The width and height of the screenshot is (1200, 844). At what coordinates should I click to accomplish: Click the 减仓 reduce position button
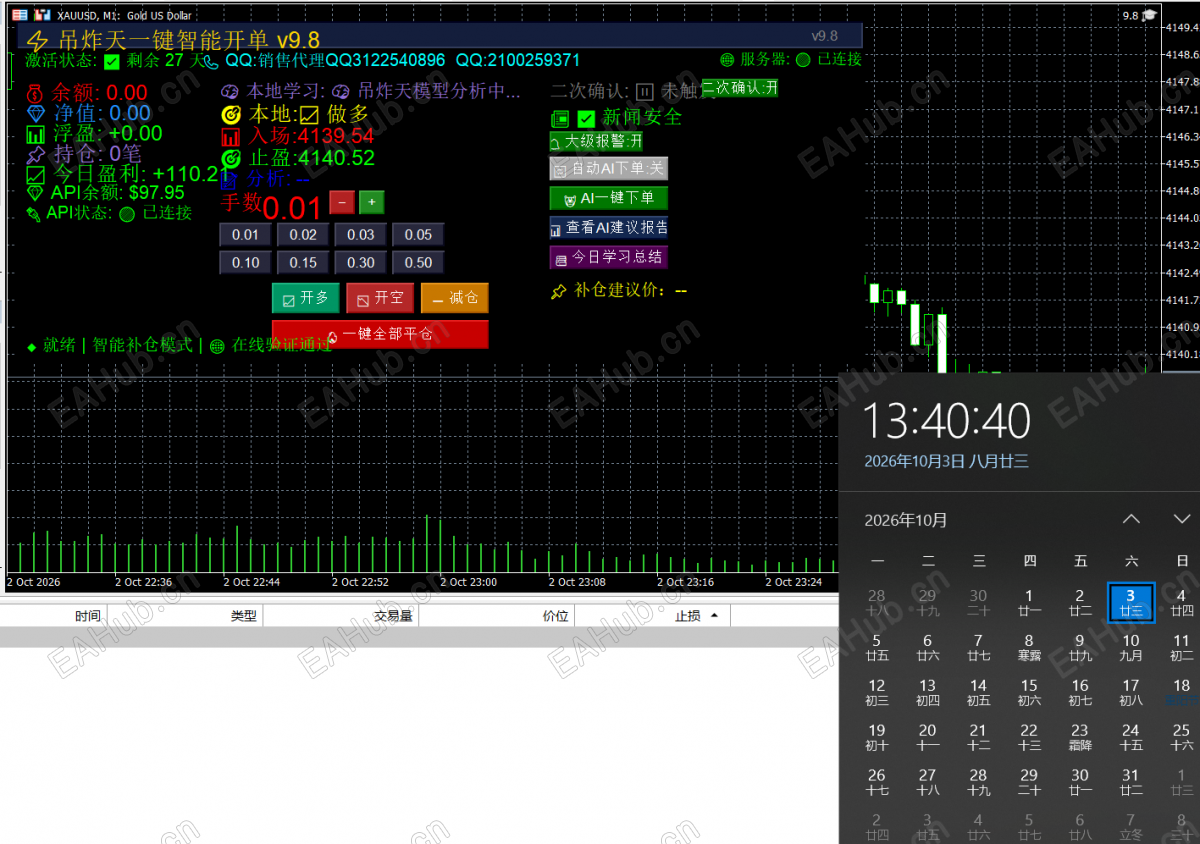[x=455, y=298]
